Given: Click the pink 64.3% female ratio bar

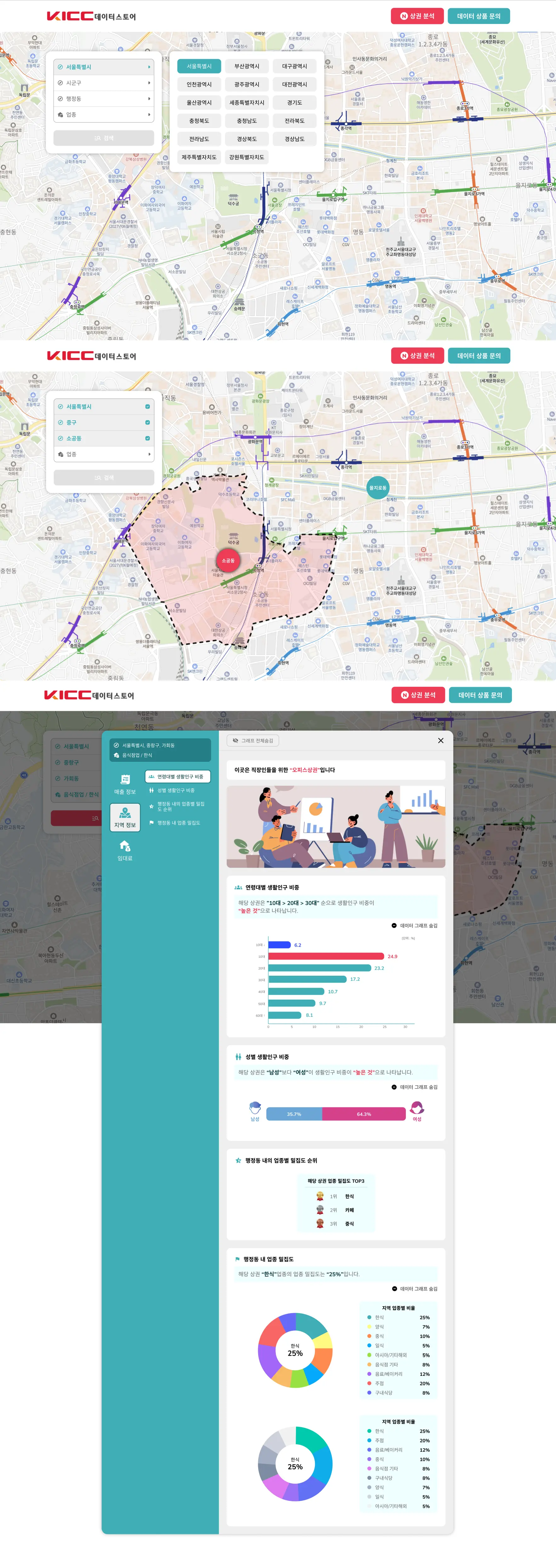Looking at the screenshot, I should [364, 1114].
